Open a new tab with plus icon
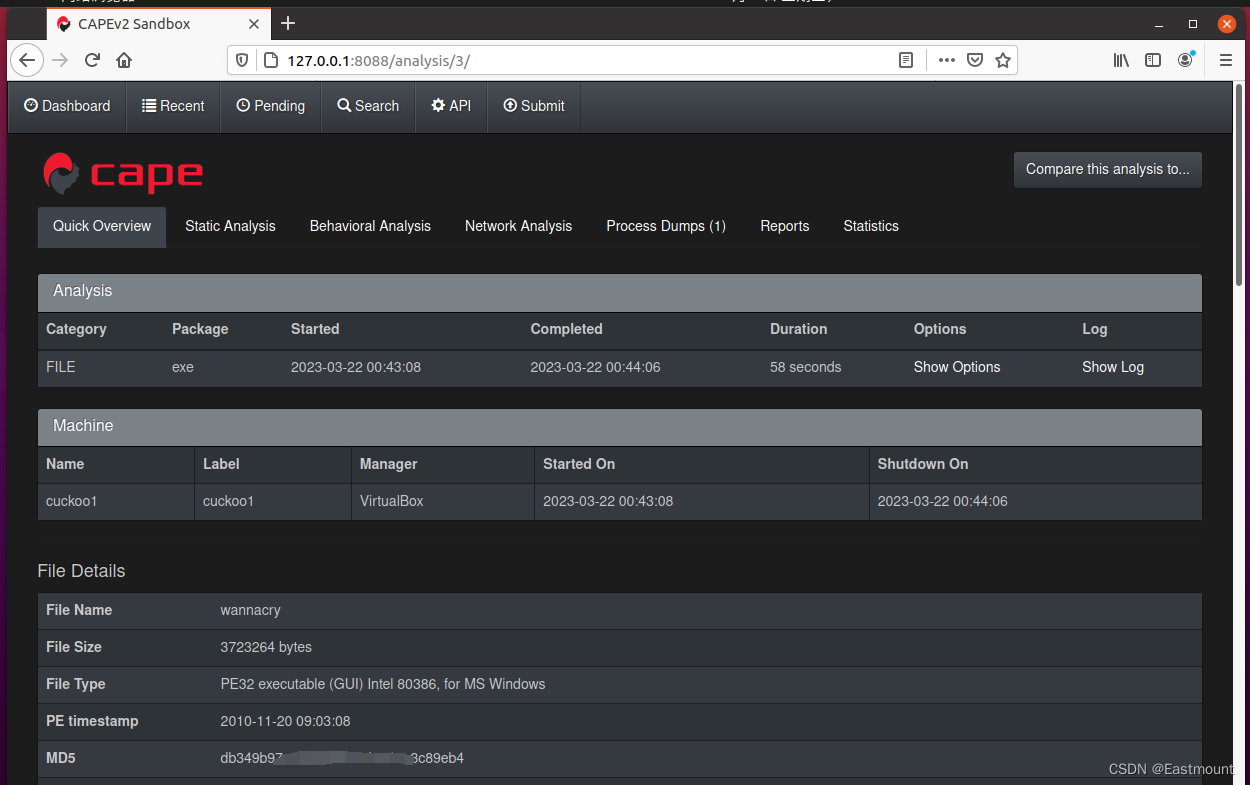 tap(288, 23)
